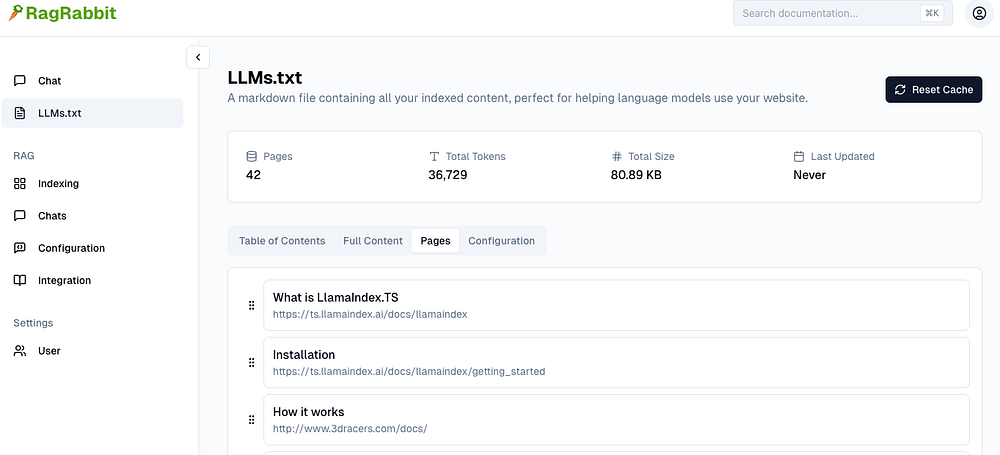
Task: Switch to the Configuration tab
Action: pyautogui.click(x=501, y=241)
